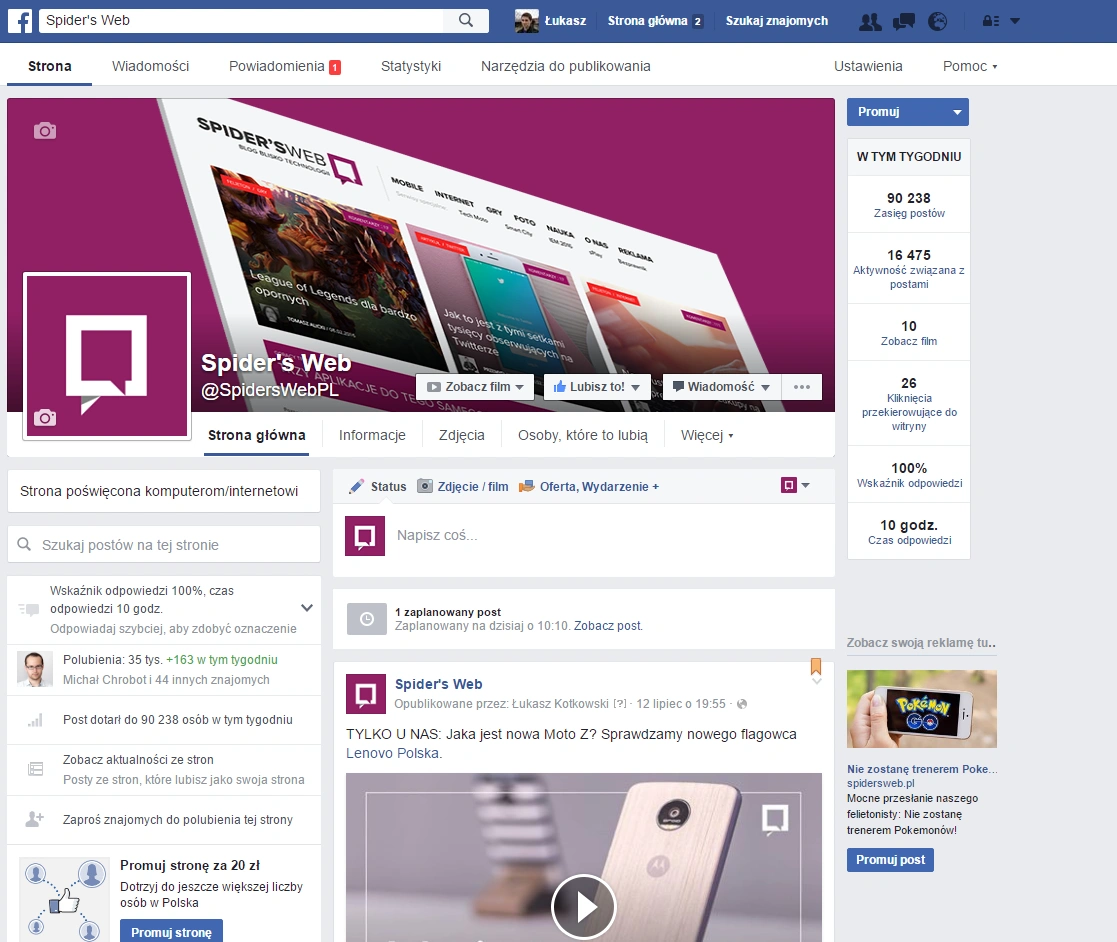
Task: Click the 12 lipiec o 19:55 timestamp
Action: (681, 704)
